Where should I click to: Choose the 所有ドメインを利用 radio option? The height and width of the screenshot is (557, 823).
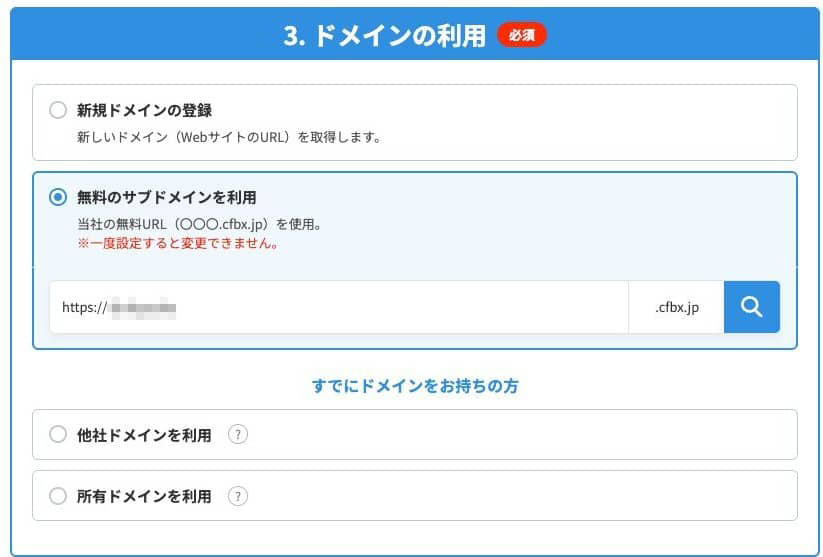(58, 496)
